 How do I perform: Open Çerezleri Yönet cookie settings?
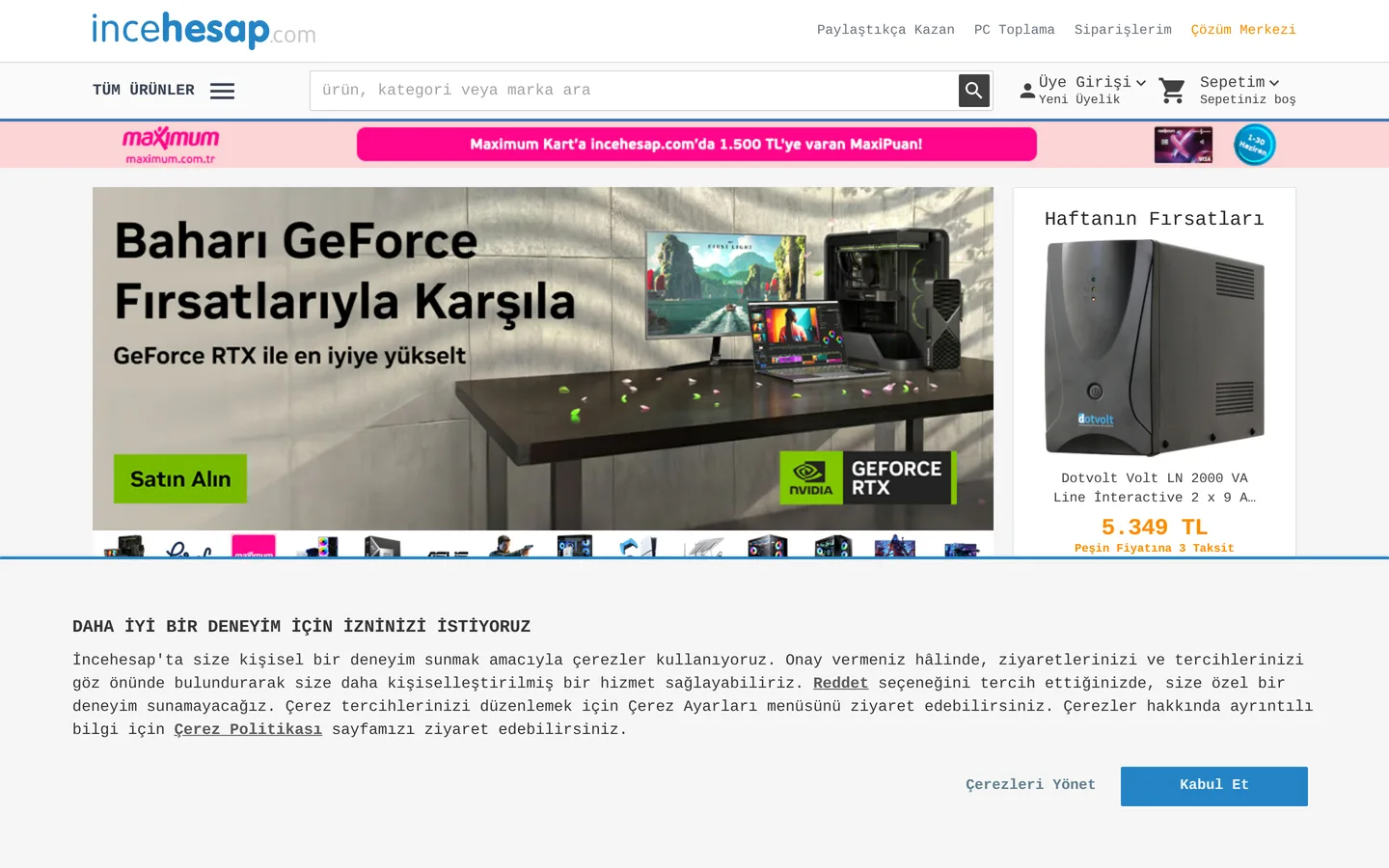pos(1030,785)
